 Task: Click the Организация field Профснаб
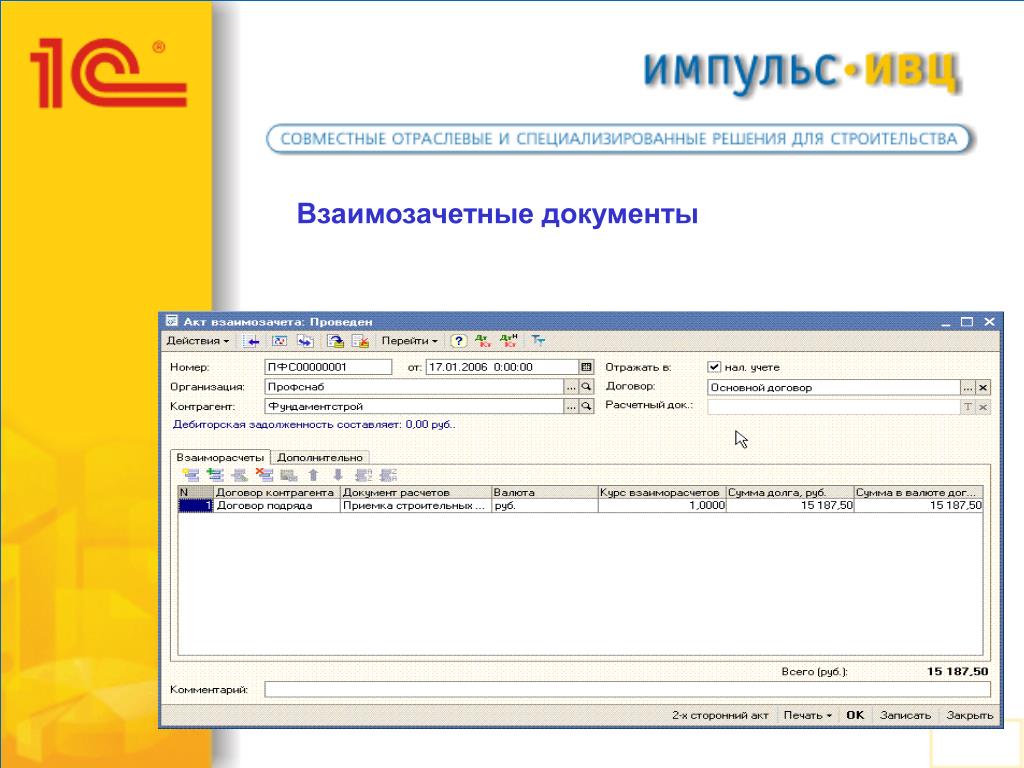point(414,387)
